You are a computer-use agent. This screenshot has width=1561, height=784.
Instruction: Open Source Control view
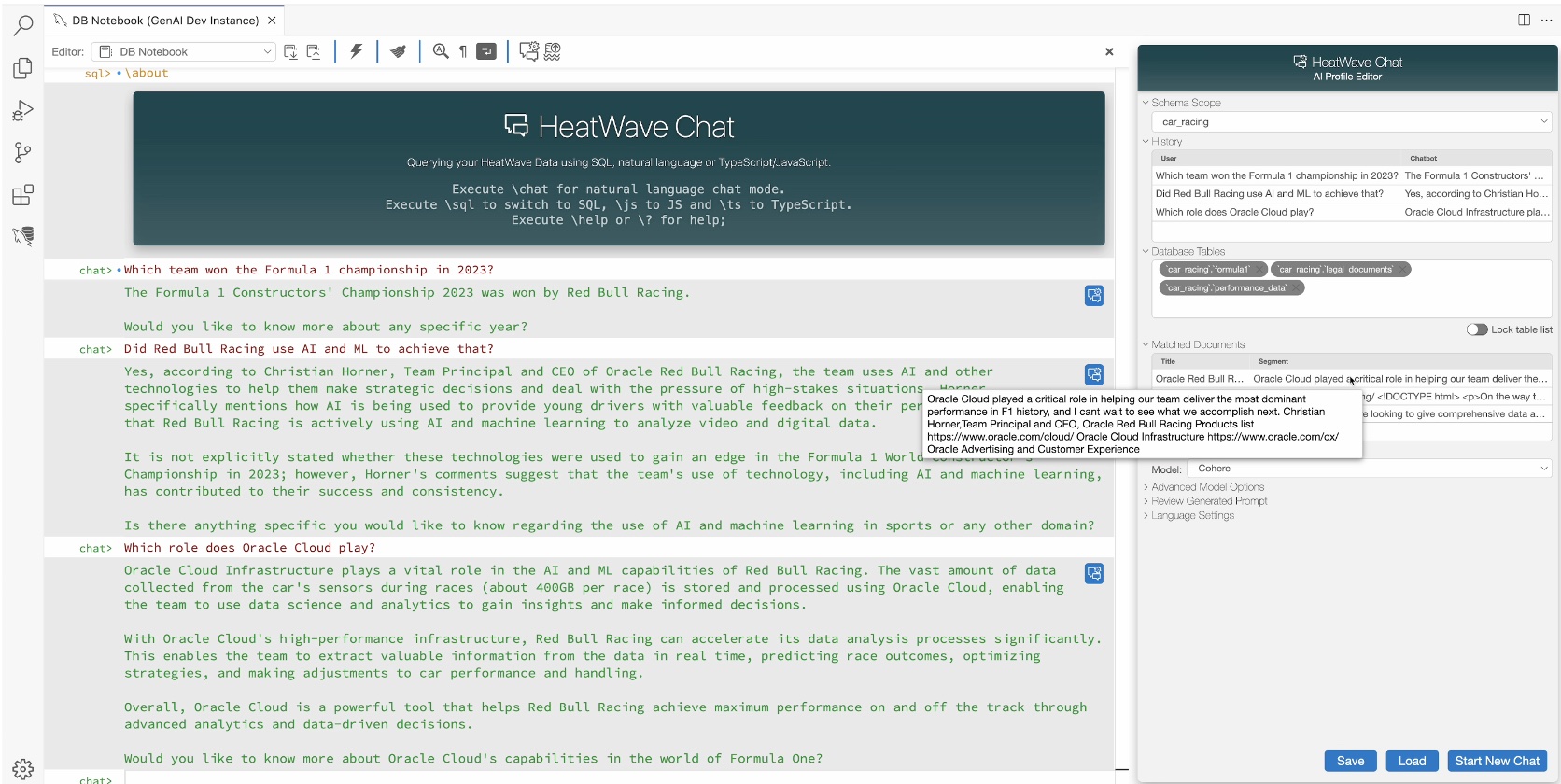pyautogui.click(x=23, y=153)
